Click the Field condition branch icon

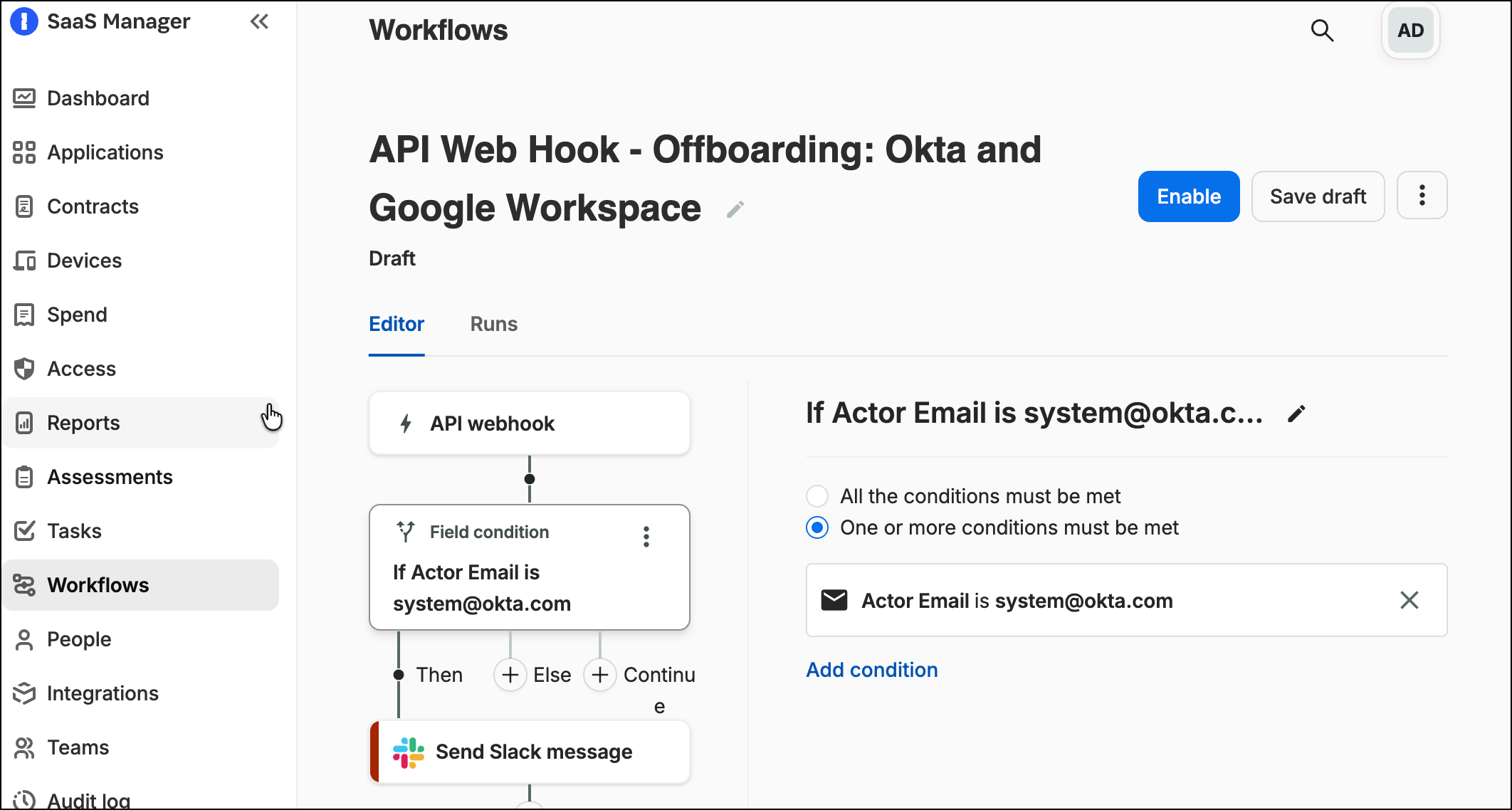pos(406,532)
